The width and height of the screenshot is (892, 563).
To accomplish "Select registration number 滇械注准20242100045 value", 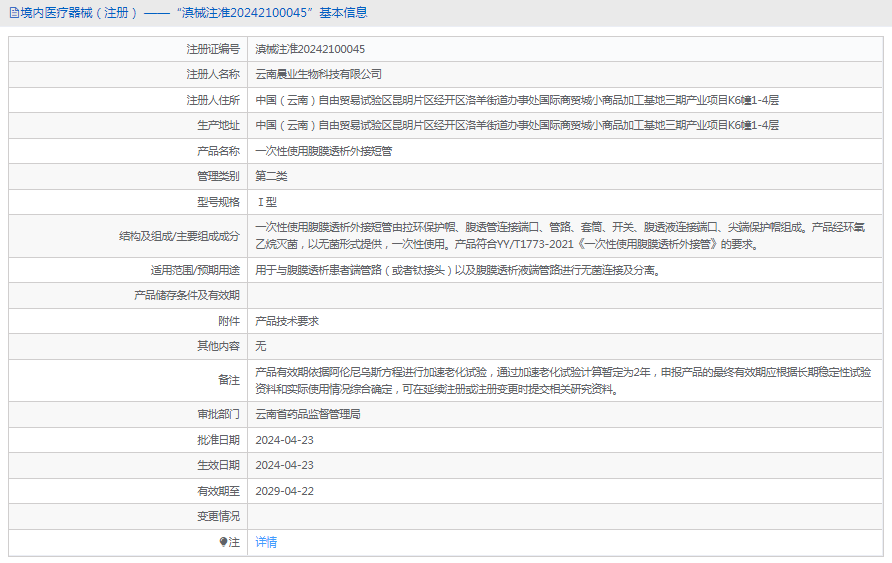I will tap(310, 49).
